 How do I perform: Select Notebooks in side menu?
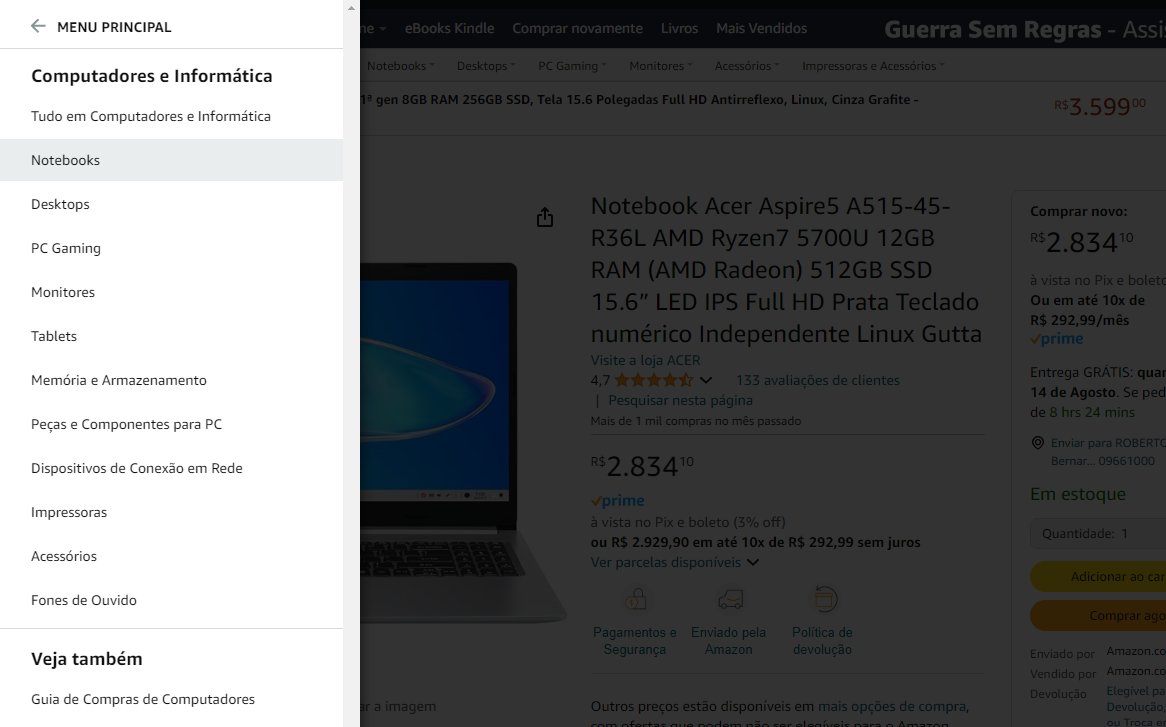coord(172,160)
